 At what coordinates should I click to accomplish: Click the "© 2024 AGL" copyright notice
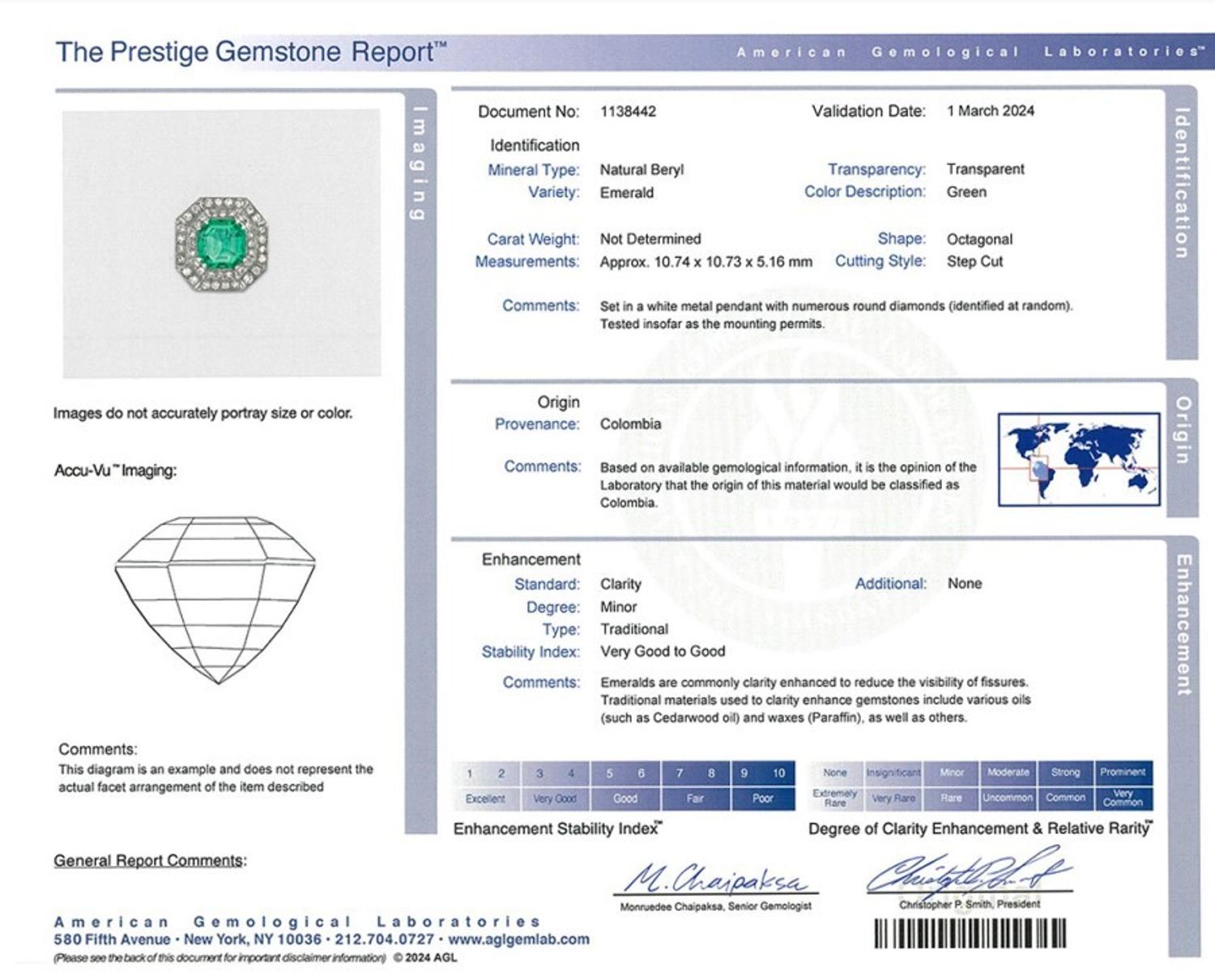coord(425,957)
